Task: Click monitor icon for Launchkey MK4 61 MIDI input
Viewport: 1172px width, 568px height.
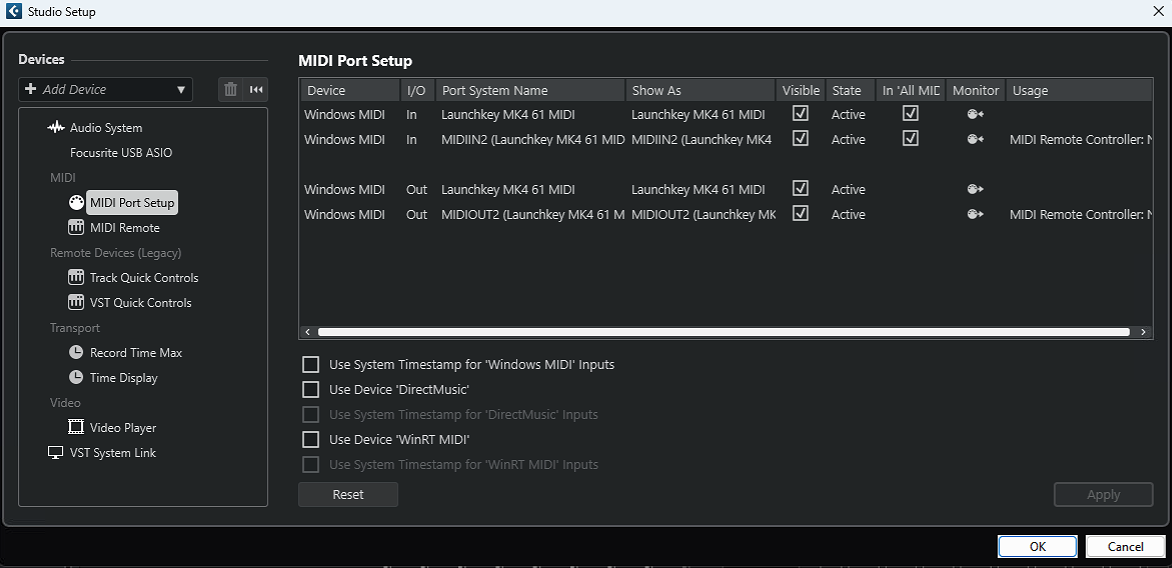Action: (x=975, y=114)
